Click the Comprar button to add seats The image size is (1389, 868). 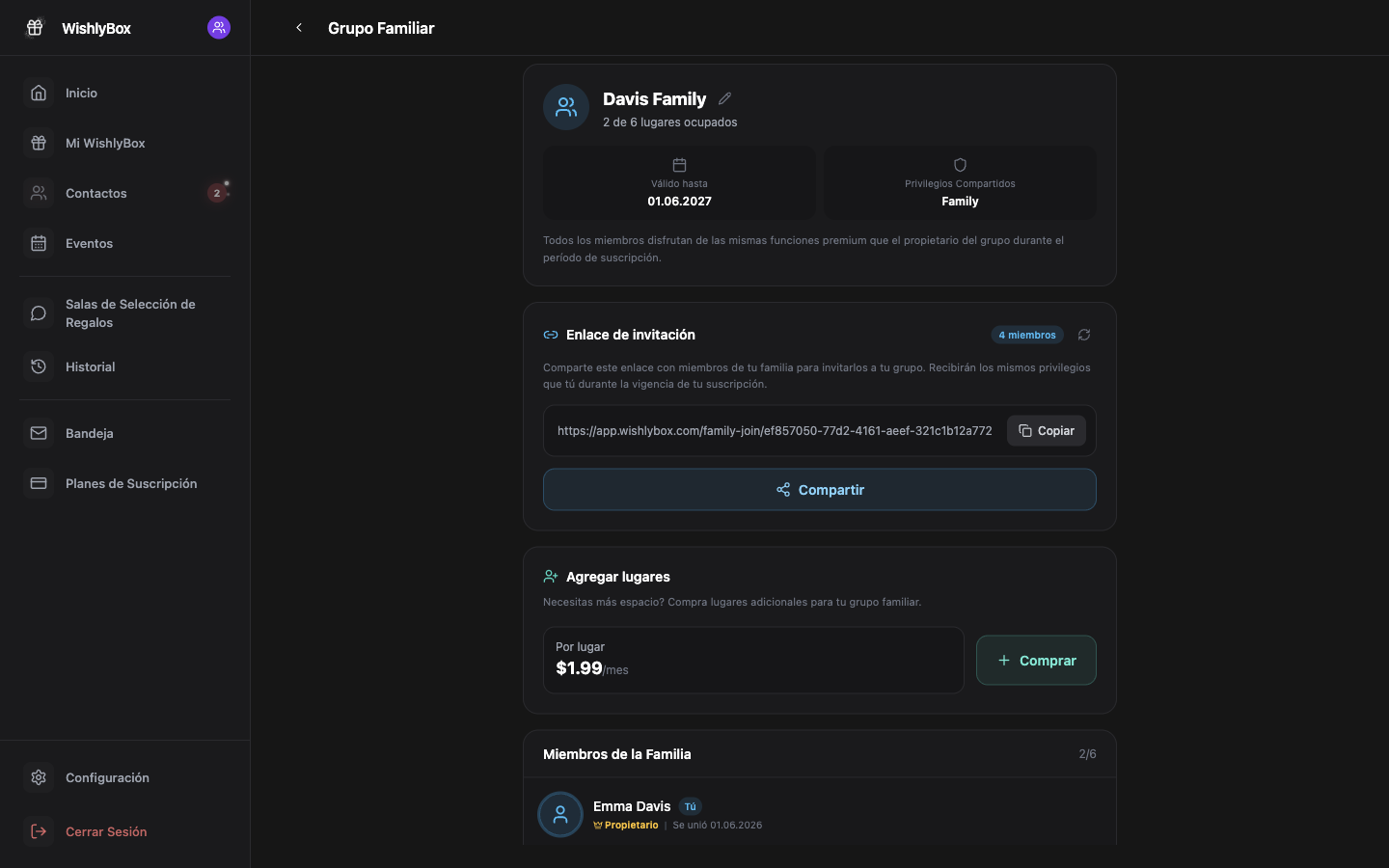pos(1036,661)
